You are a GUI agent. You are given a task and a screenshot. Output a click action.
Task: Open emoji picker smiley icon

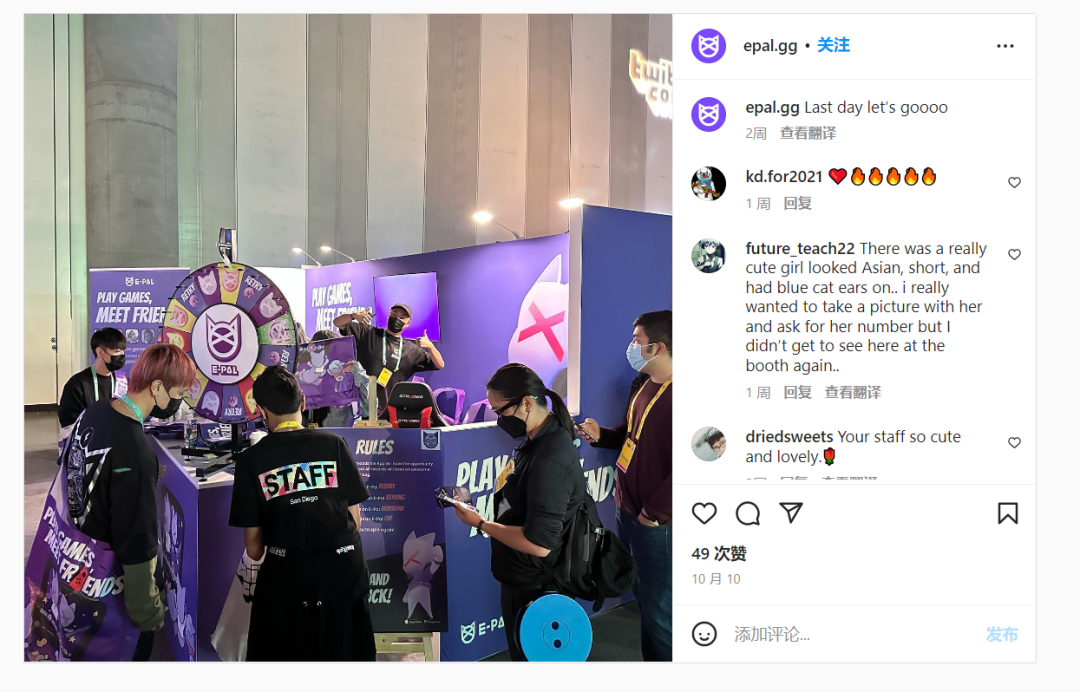point(704,633)
